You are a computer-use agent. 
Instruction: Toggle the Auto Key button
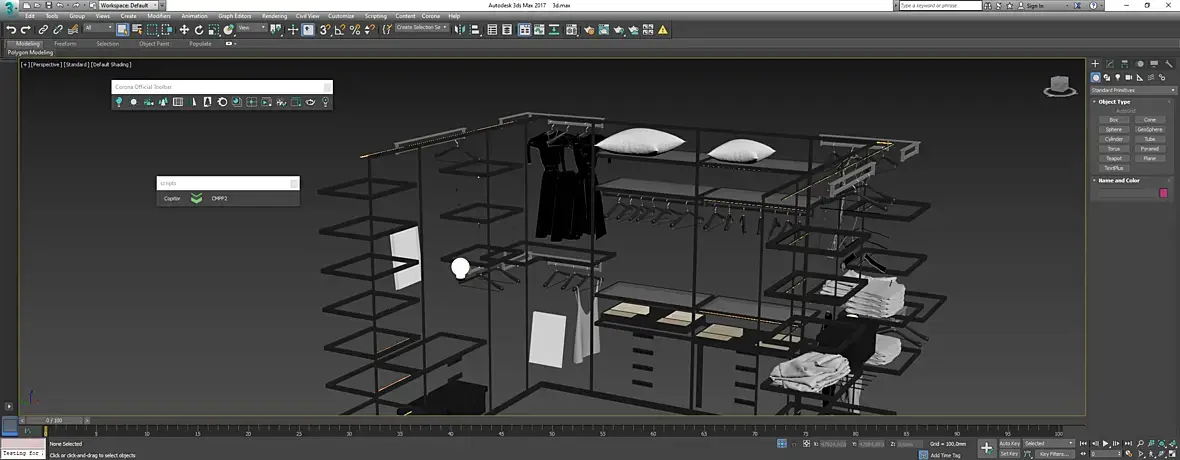point(1009,443)
